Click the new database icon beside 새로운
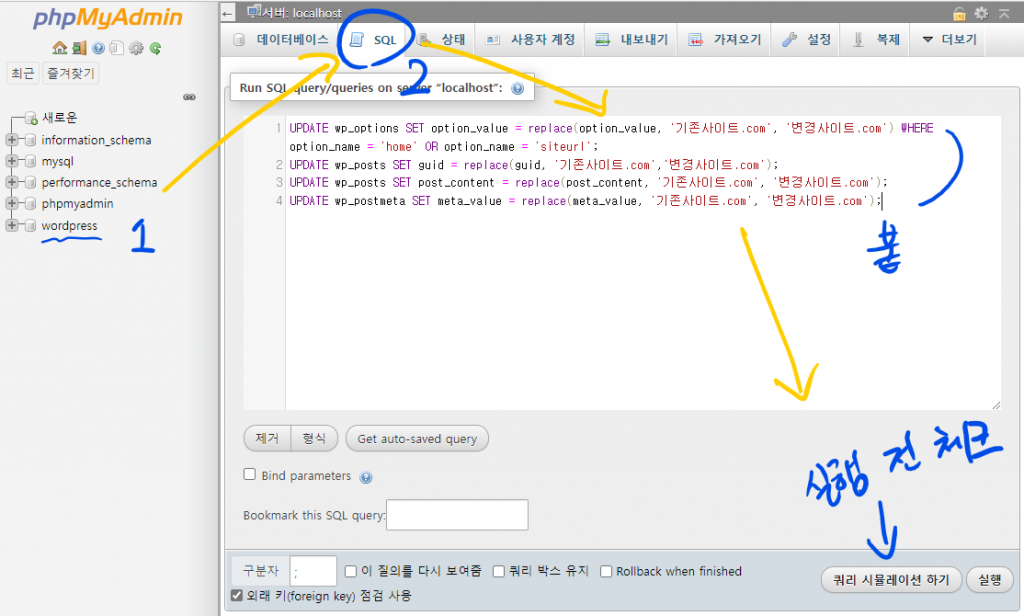The height and width of the screenshot is (616, 1024). [x=31, y=118]
